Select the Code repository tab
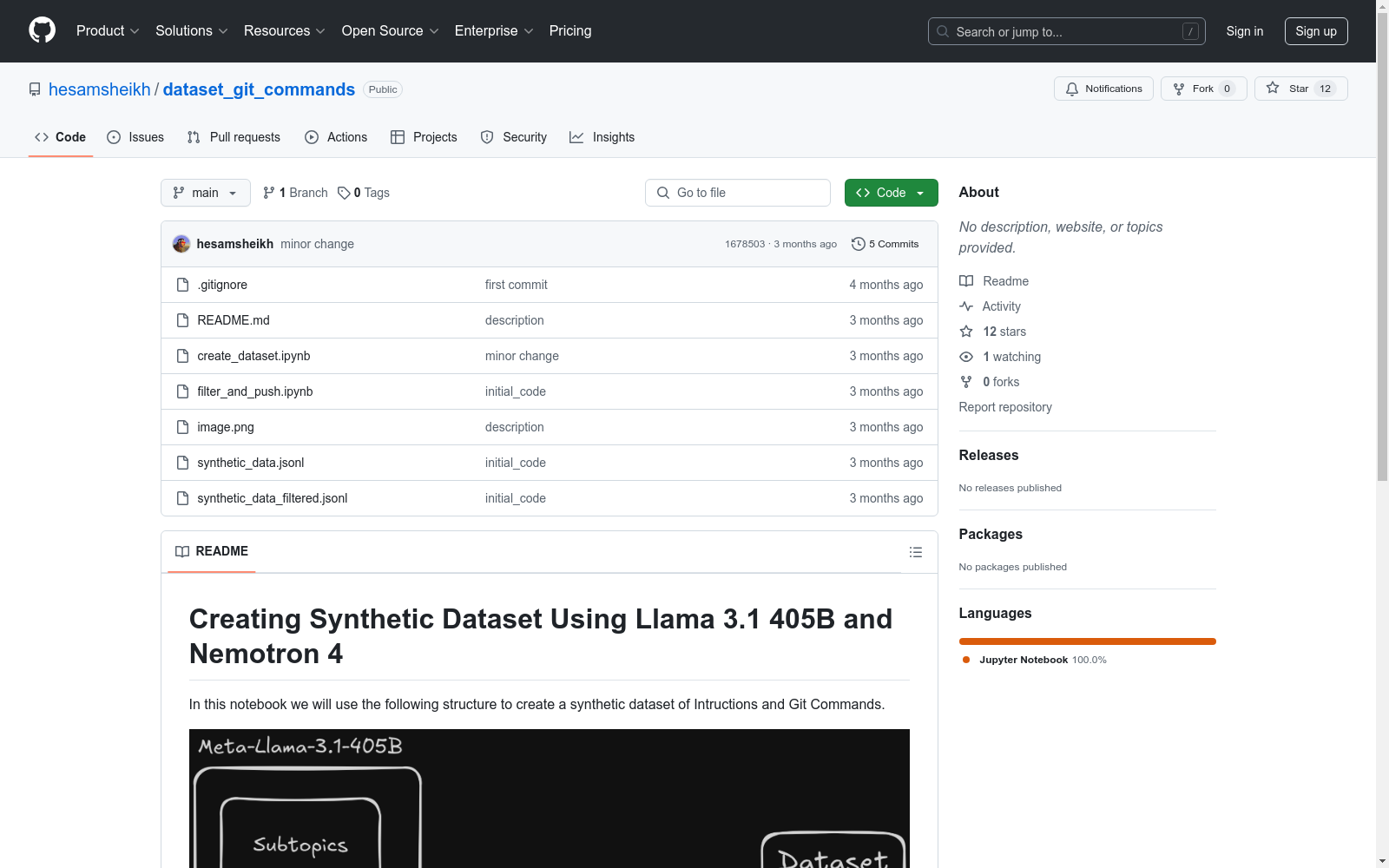This screenshot has height=868, width=1389. (61, 137)
